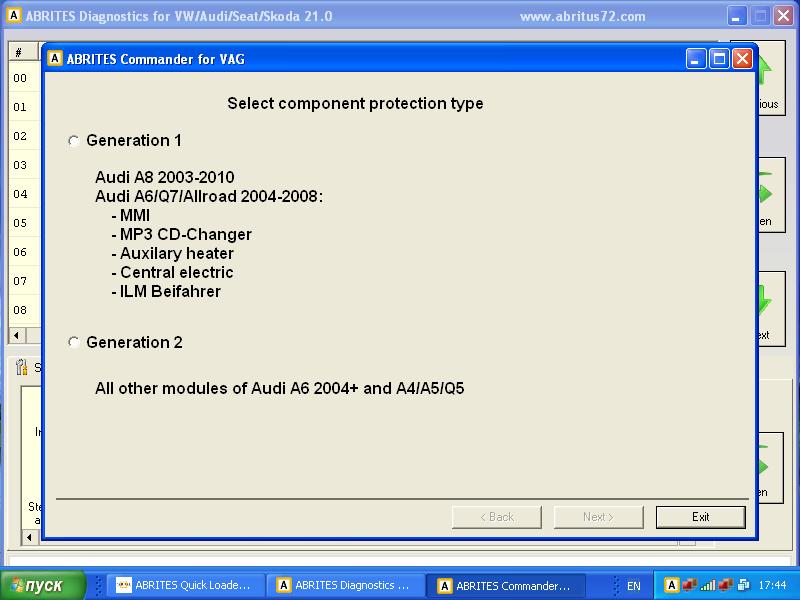Select row 00 in the Diagnostics list
Screen dimensions: 800x600
(x=24, y=78)
